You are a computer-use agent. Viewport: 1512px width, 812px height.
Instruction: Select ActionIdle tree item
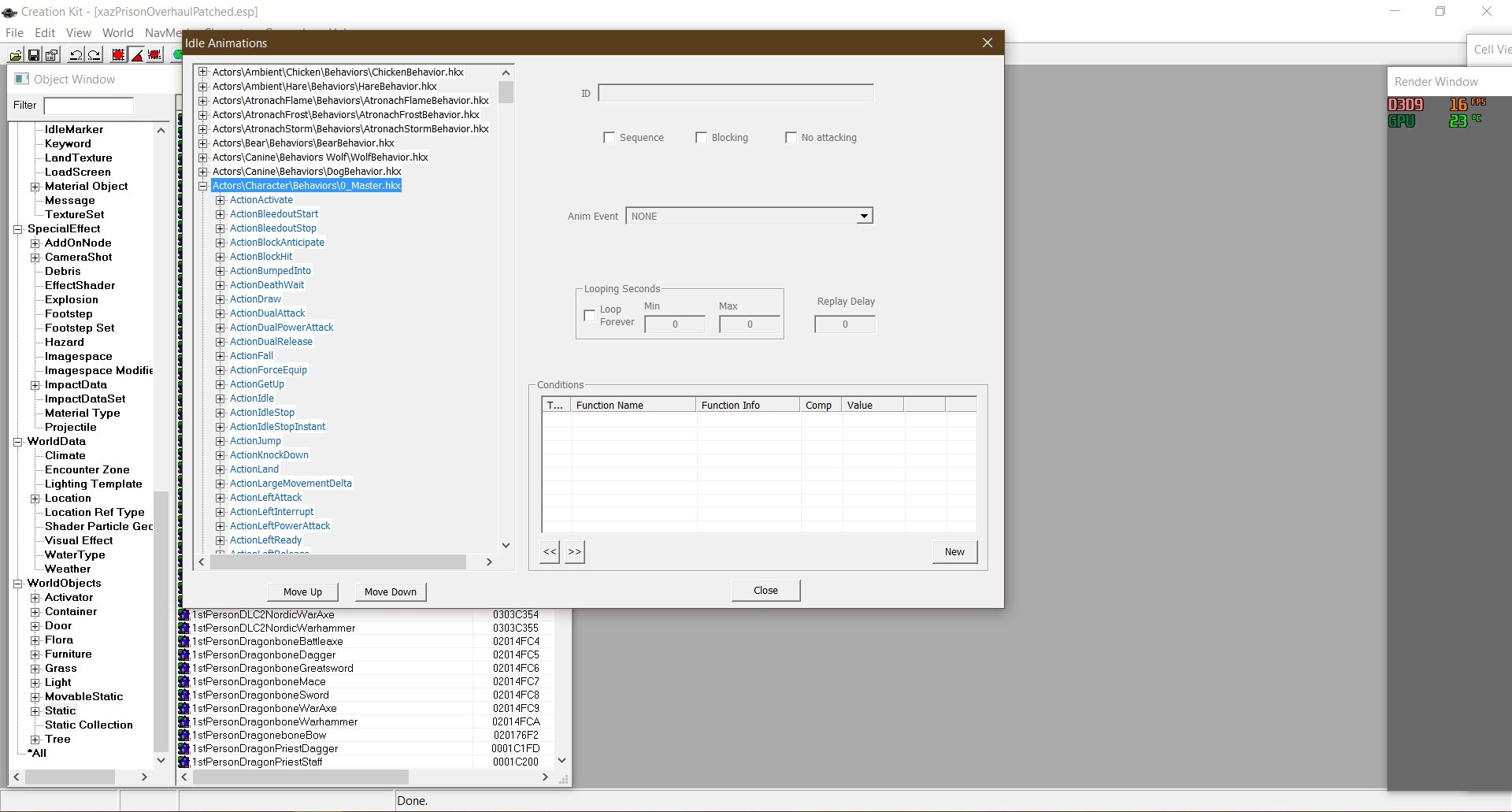tap(251, 399)
